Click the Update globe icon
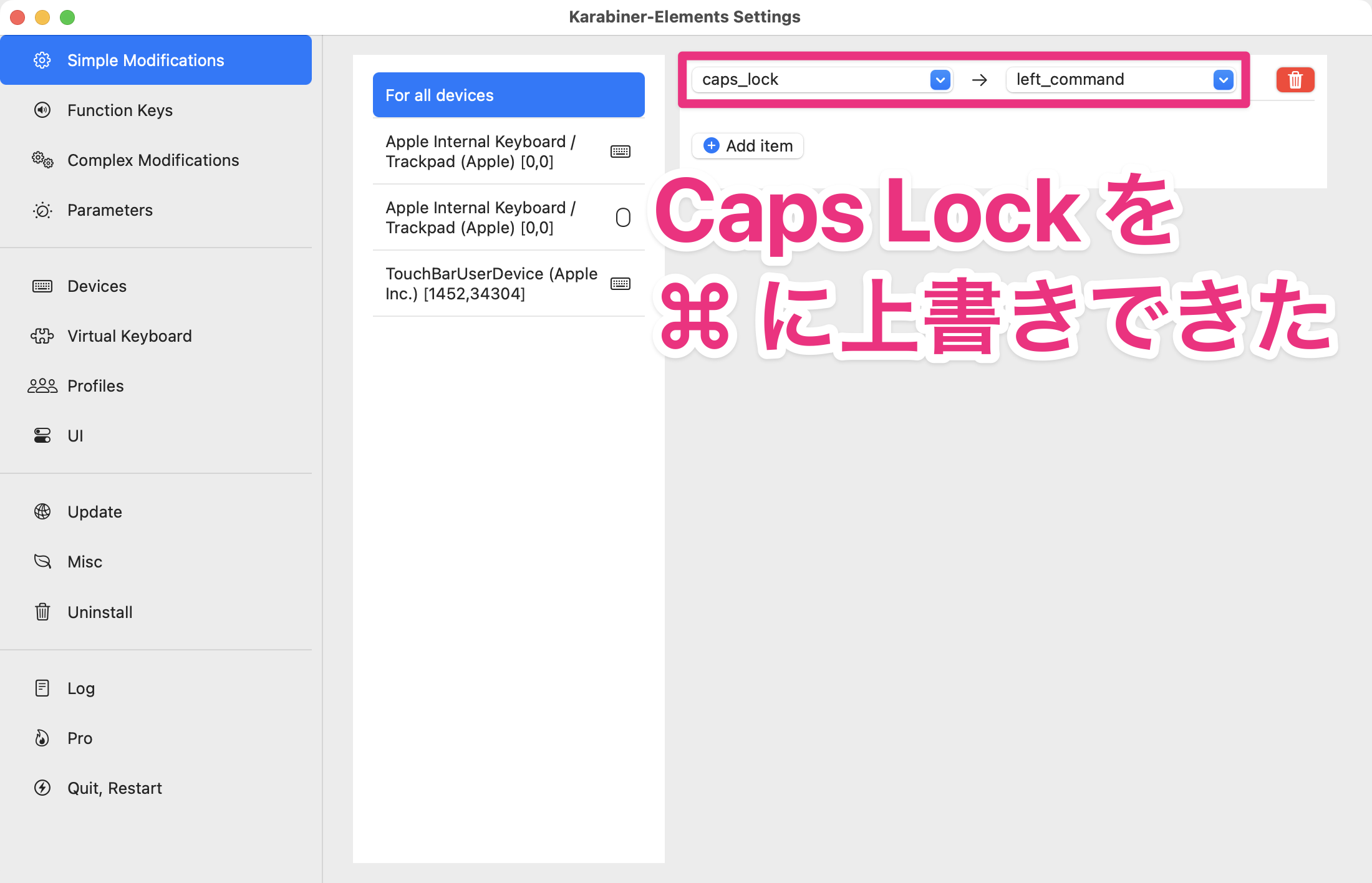This screenshot has width=1372, height=883. coord(42,512)
